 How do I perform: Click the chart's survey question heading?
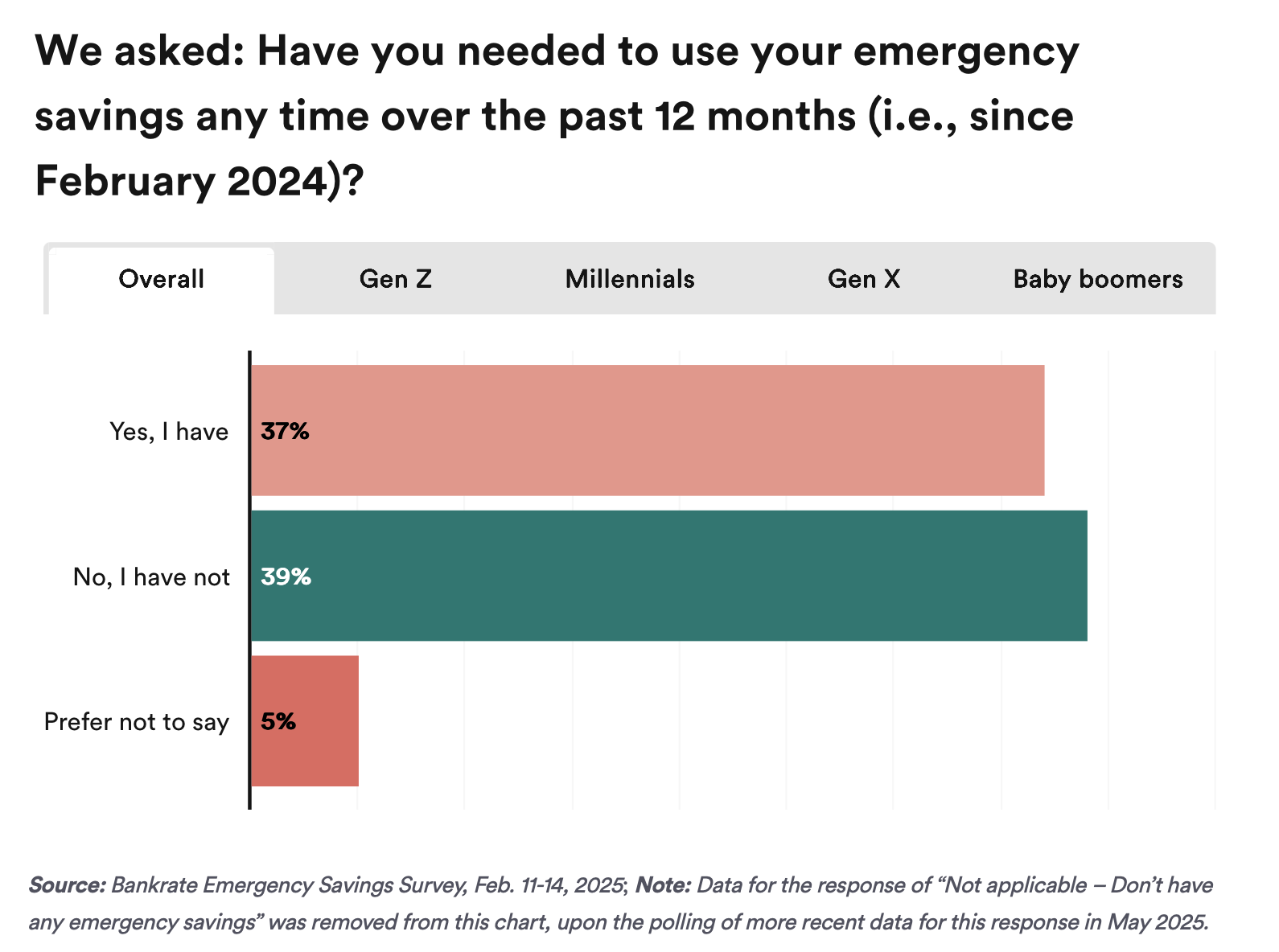pos(555,116)
